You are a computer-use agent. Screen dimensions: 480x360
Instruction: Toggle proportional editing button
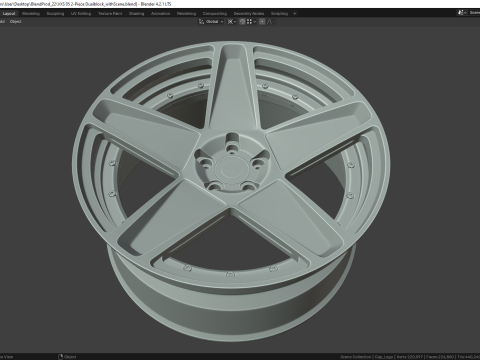pos(262,22)
